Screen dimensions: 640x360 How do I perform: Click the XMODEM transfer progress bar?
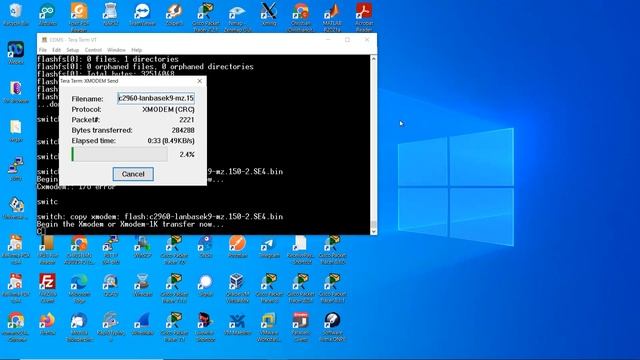tap(120, 154)
